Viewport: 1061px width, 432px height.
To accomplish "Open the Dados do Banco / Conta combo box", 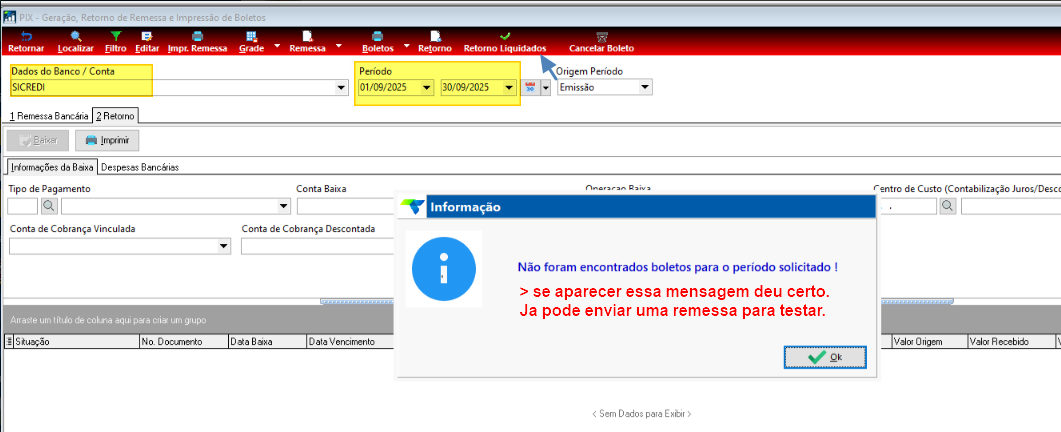I will pyautogui.click(x=342, y=87).
